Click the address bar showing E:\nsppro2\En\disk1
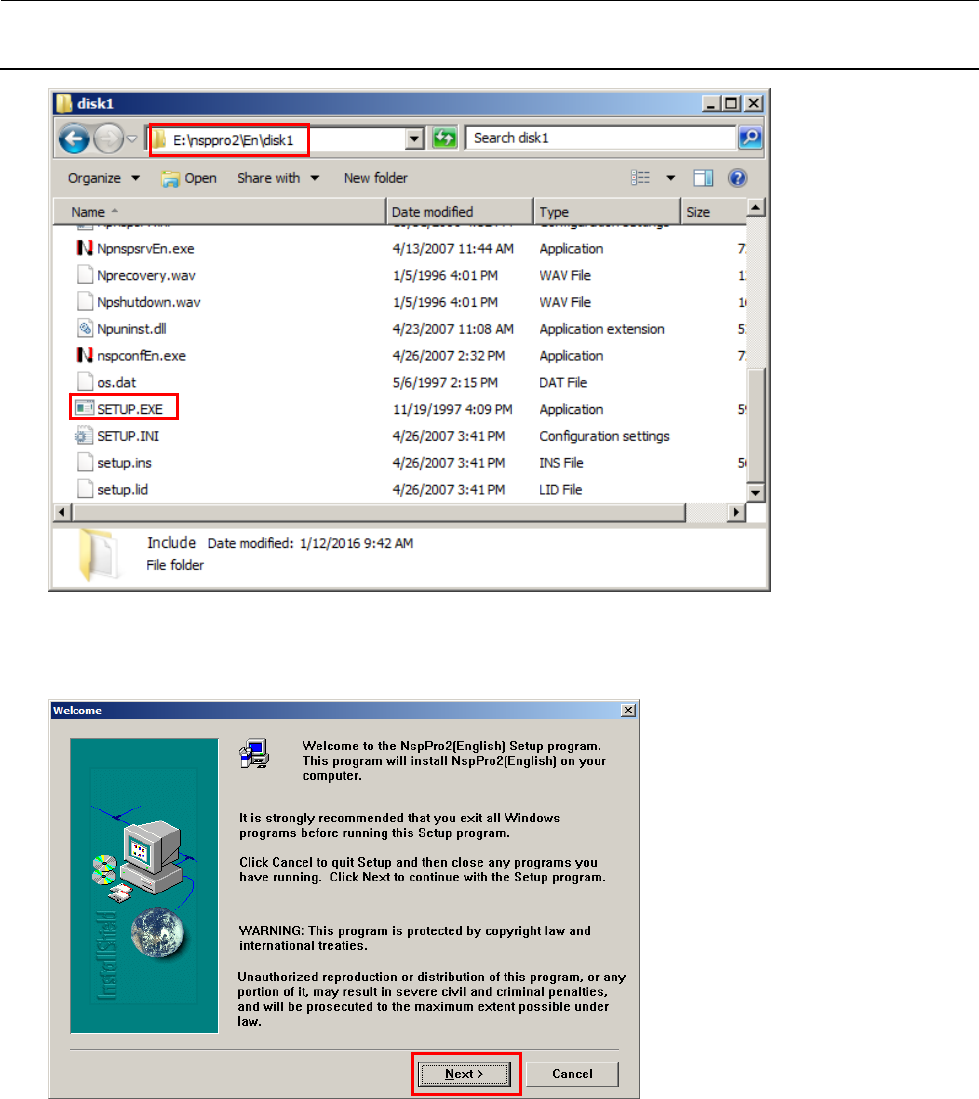Screen dimensions: 979x1099 click(278, 139)
